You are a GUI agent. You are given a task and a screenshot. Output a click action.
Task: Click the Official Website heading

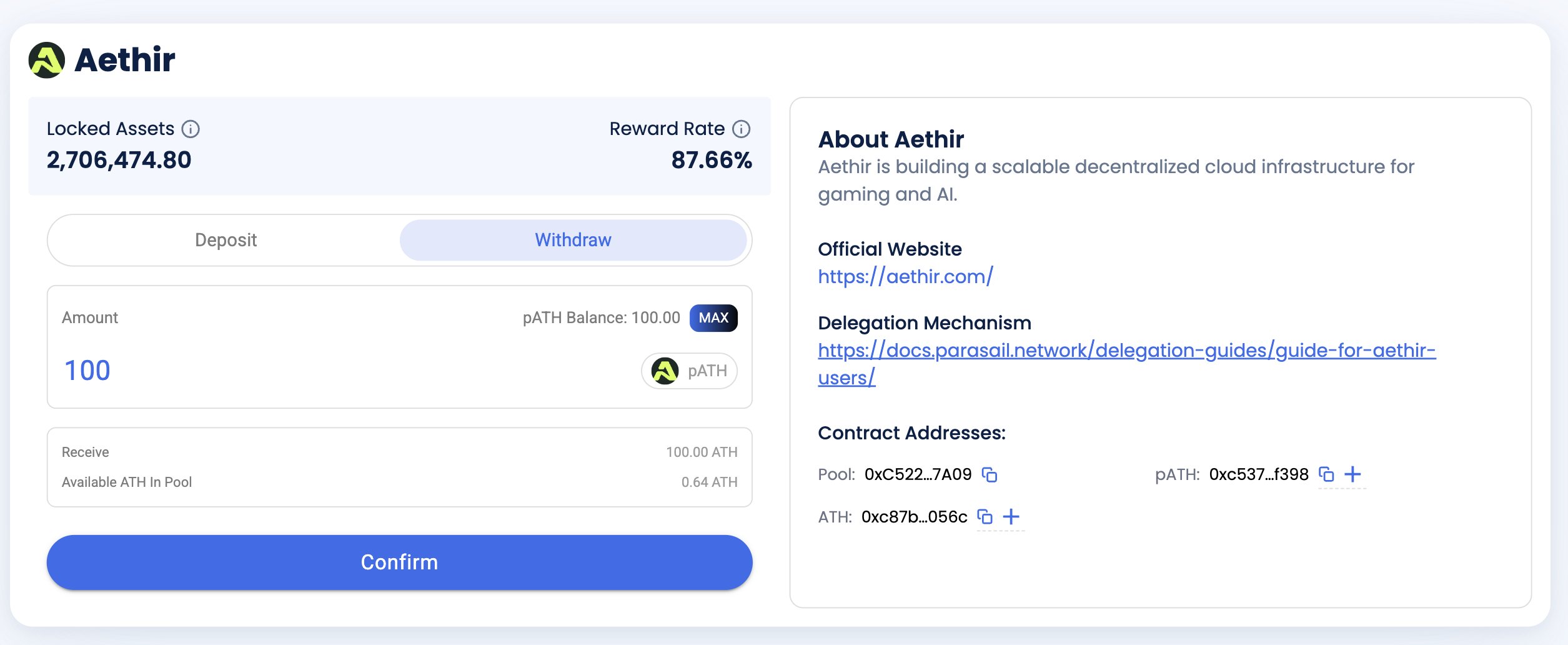point(890,249)
